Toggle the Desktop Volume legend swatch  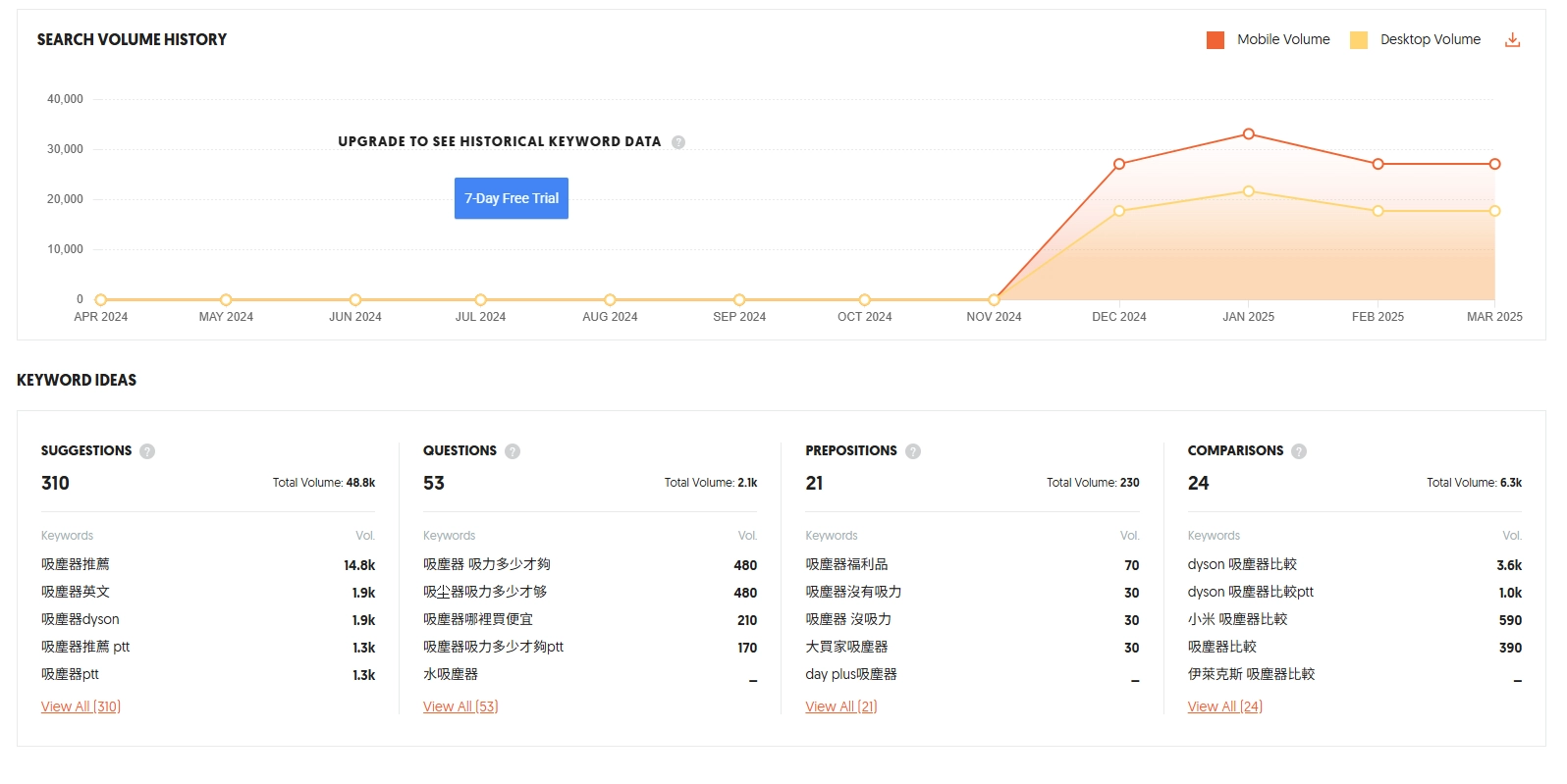click(1359, 40)
